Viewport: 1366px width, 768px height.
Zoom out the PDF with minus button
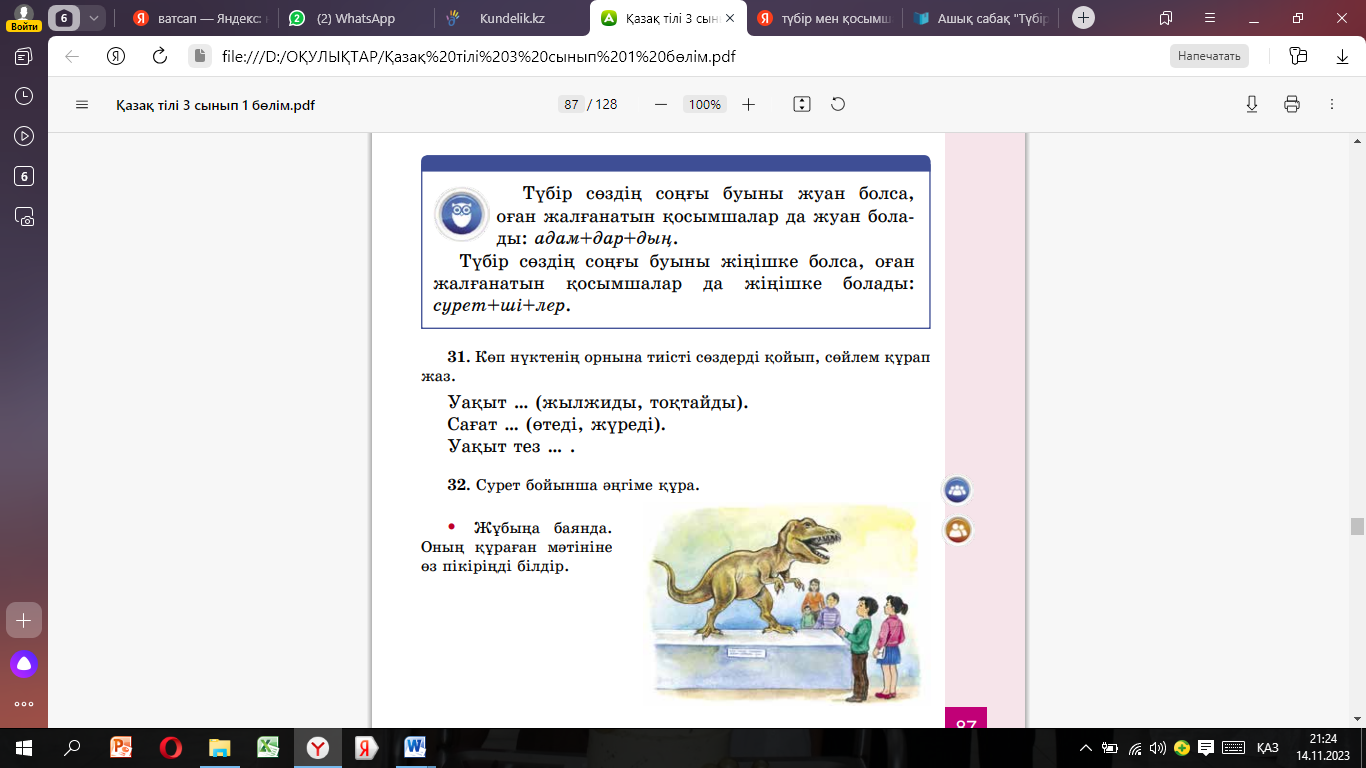coord(660,105)
